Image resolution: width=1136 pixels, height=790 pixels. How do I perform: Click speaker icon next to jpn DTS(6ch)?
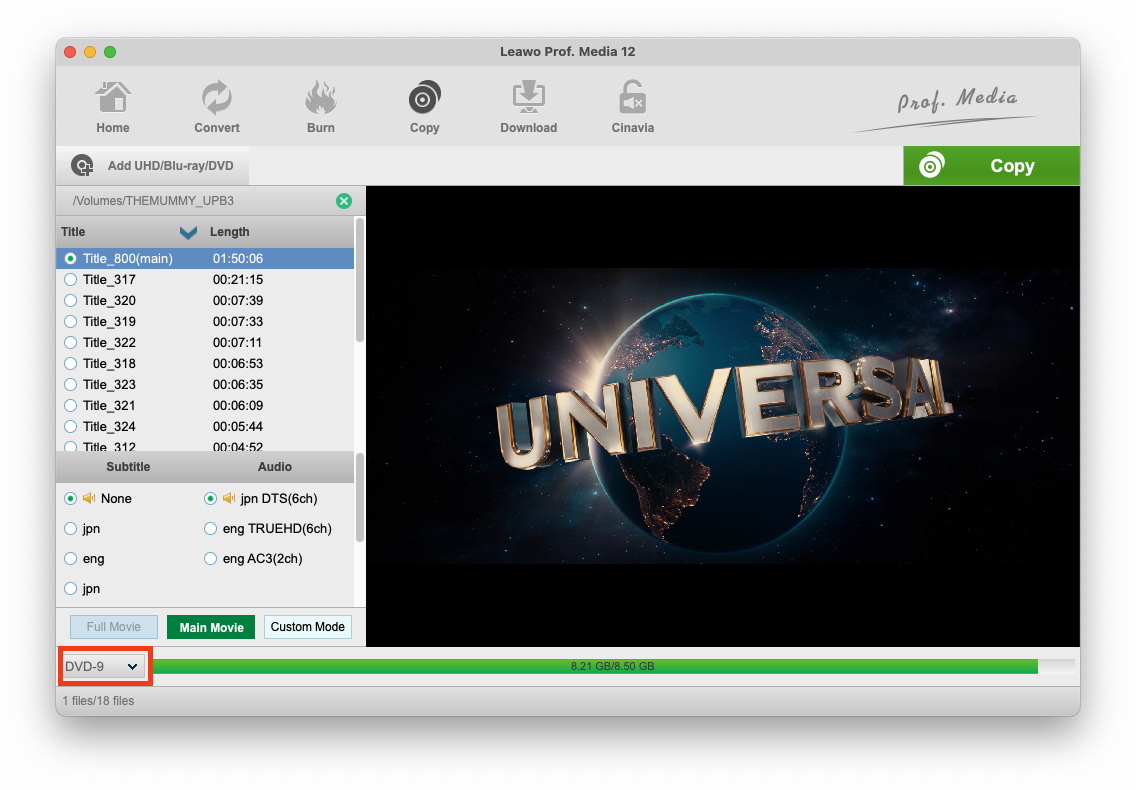(229, 498)
